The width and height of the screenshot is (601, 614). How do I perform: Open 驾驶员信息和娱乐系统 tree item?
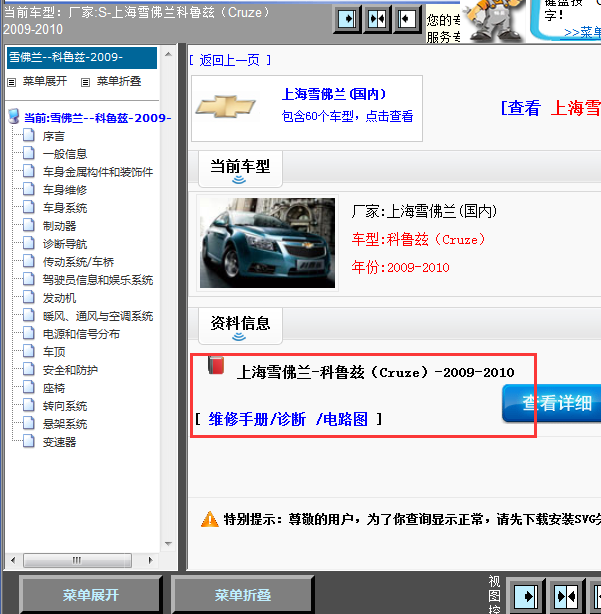point(98,280)
